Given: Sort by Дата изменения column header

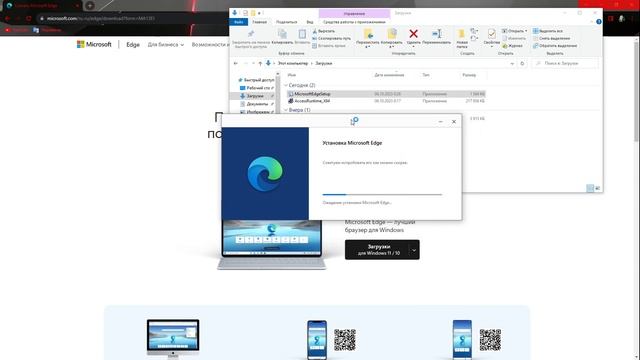Looking at the screenshot, I should pyautogui.click(x=389, y=75).
